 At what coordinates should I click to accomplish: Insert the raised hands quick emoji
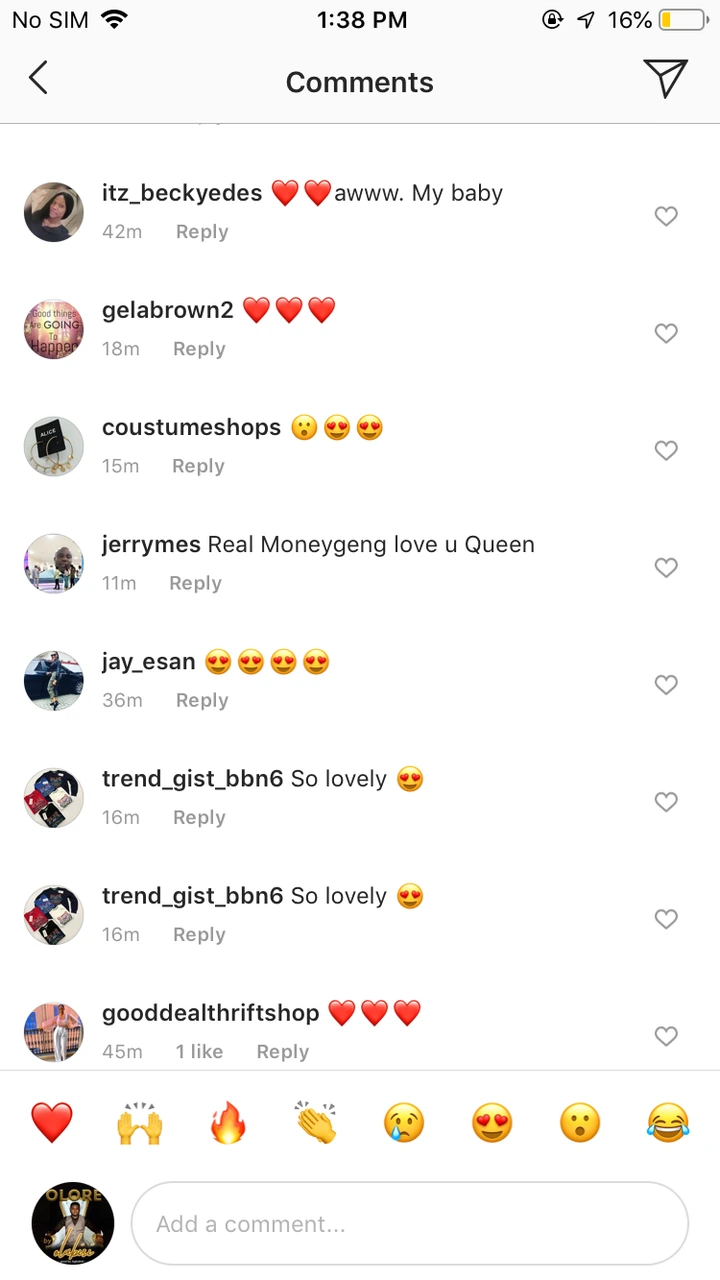pos(140,1123)
